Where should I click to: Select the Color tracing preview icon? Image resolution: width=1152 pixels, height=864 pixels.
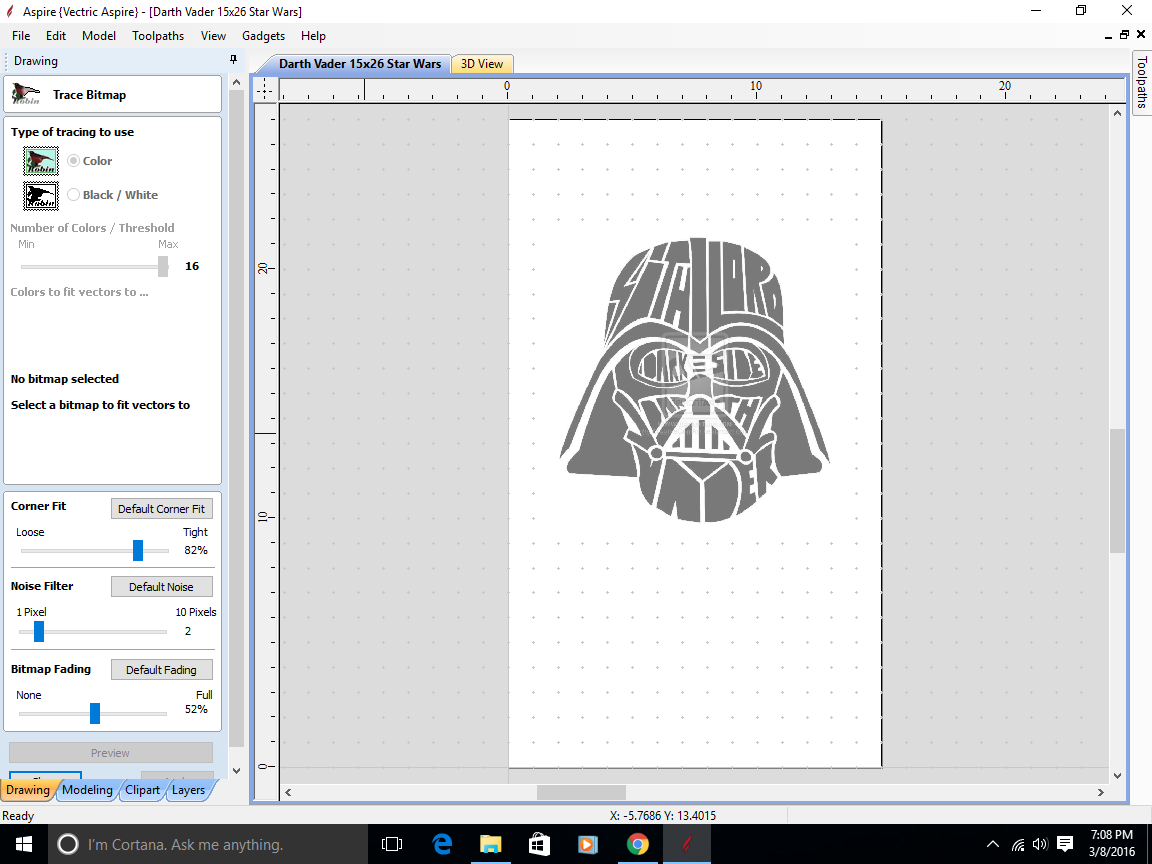40,161
